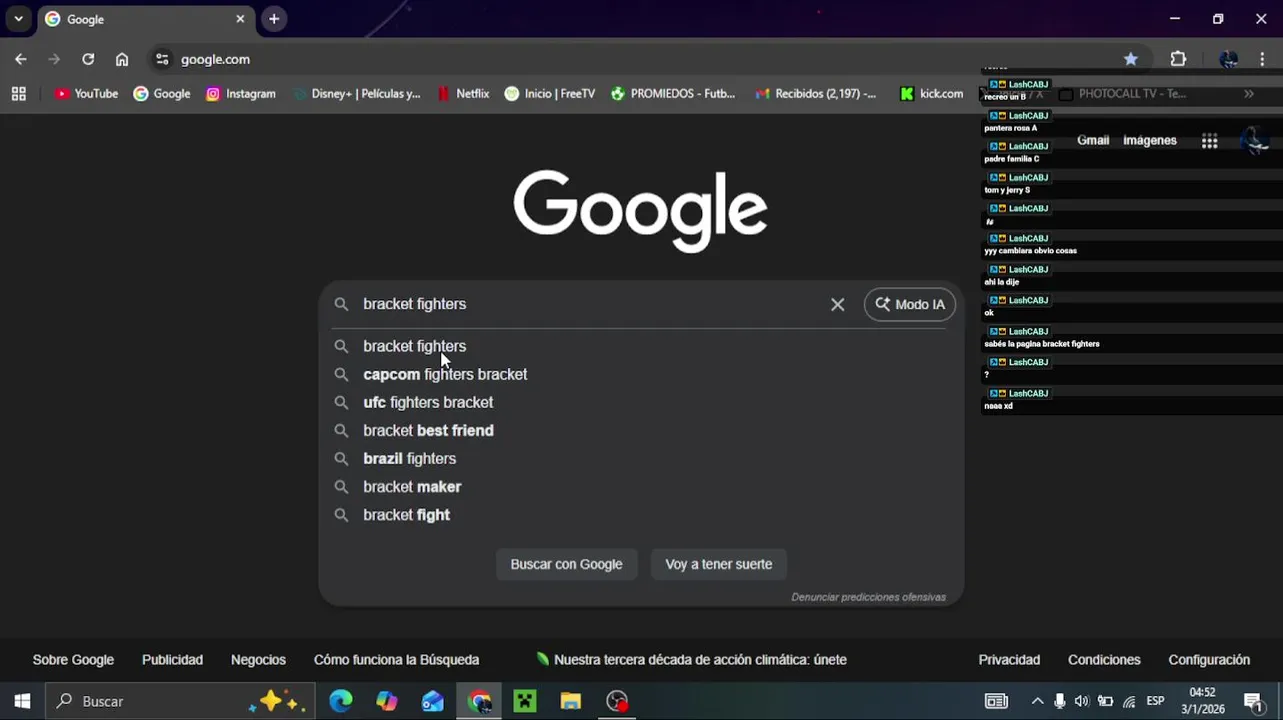This screenshot has height=720, width=1283.
Task: Open Inicio | FreeTV bookmark
Action: tap(550, 94)
